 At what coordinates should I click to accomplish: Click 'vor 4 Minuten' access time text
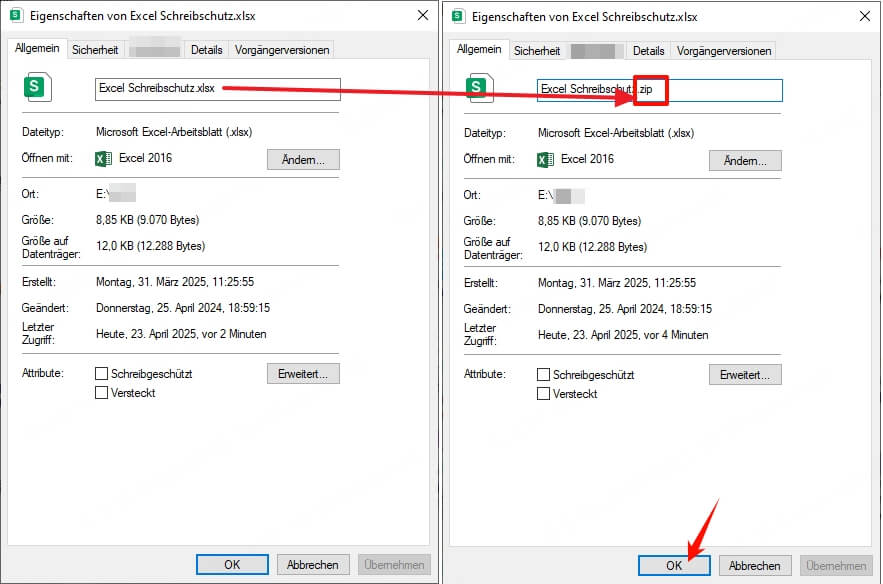click(x=676, y=335)
